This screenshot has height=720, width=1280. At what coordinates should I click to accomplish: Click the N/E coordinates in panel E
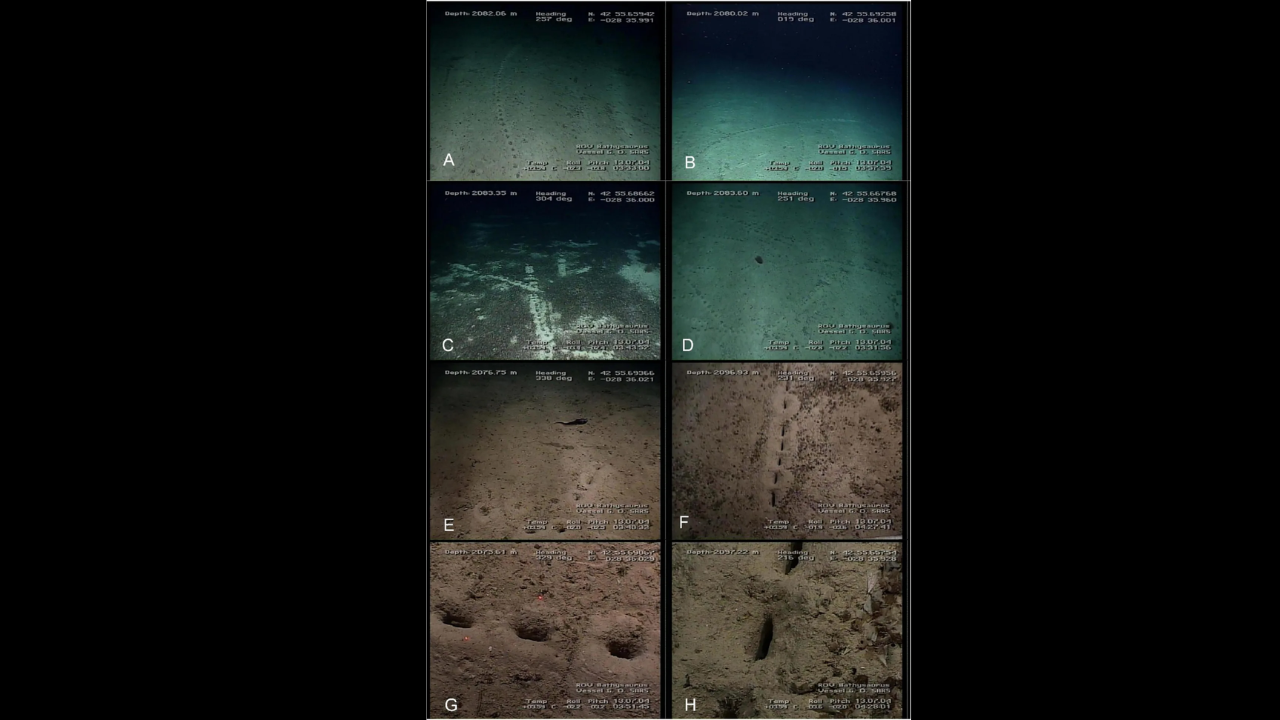click(621, 375)
